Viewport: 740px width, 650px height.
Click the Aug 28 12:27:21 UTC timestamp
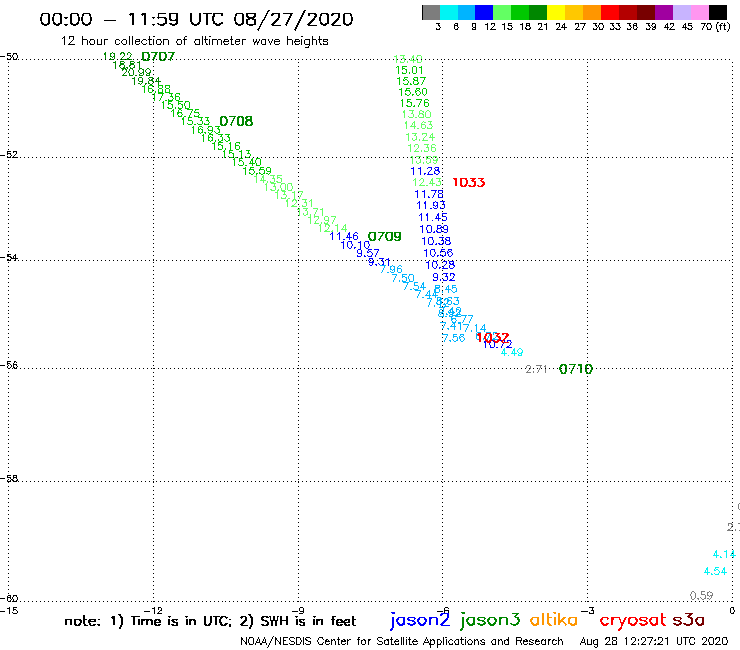[x=654, y=642]
